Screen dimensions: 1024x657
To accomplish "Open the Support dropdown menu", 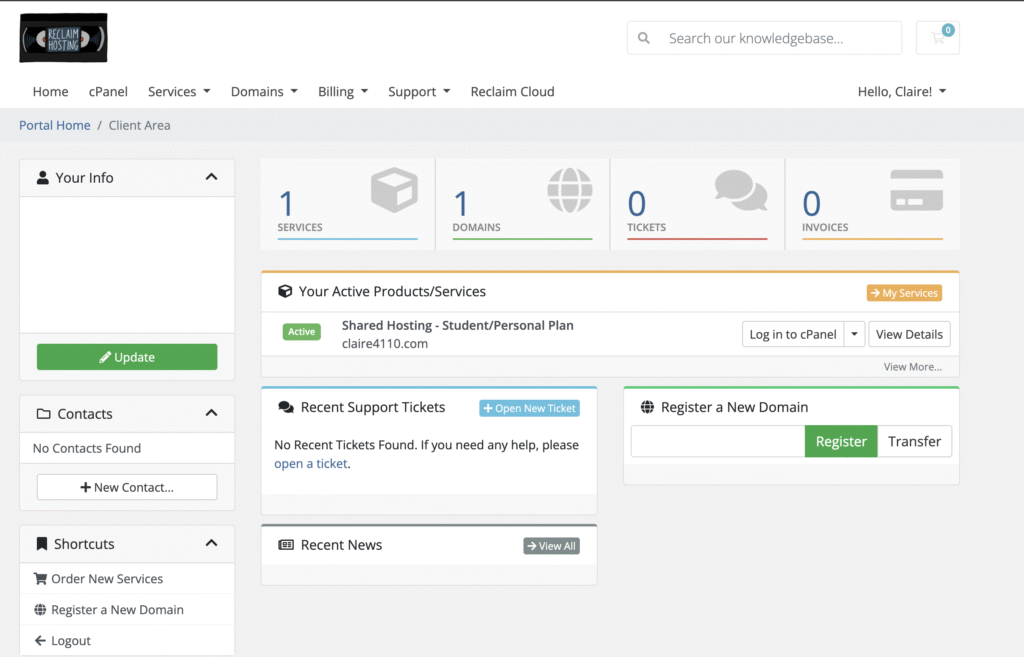I will tap(419, 91).
